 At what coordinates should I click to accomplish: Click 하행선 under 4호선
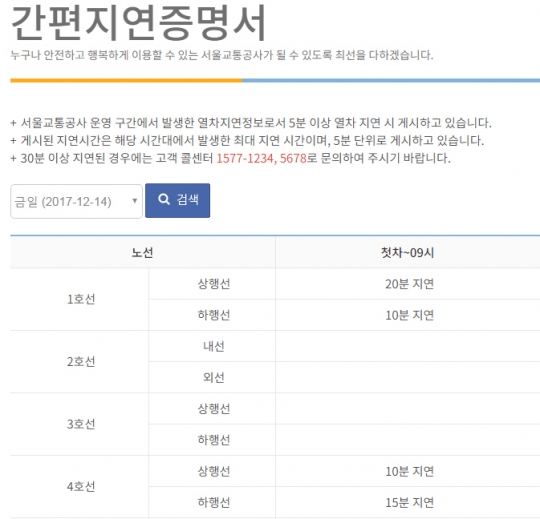(x=214, y=502)
